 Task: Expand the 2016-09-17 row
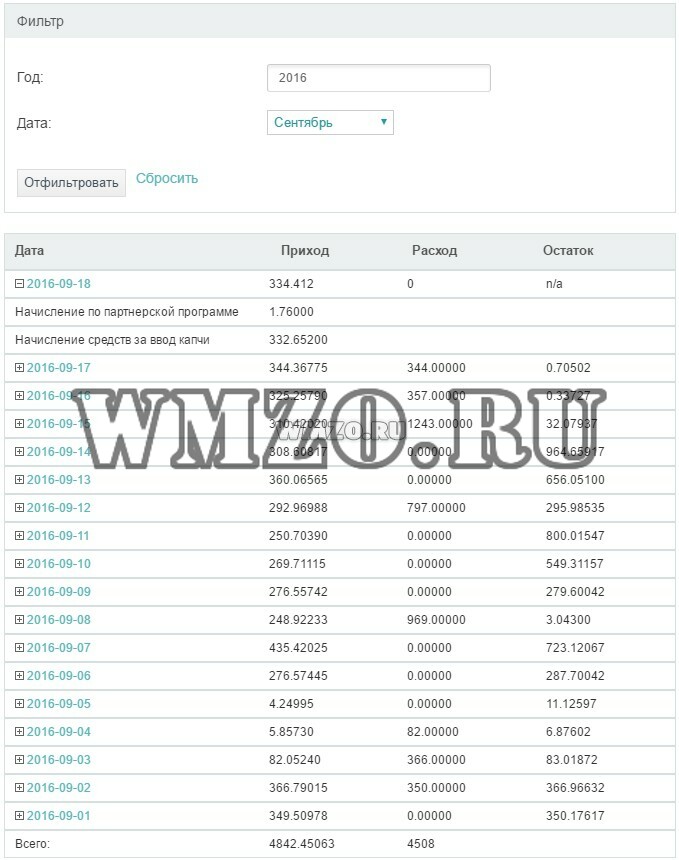(19, 367)
